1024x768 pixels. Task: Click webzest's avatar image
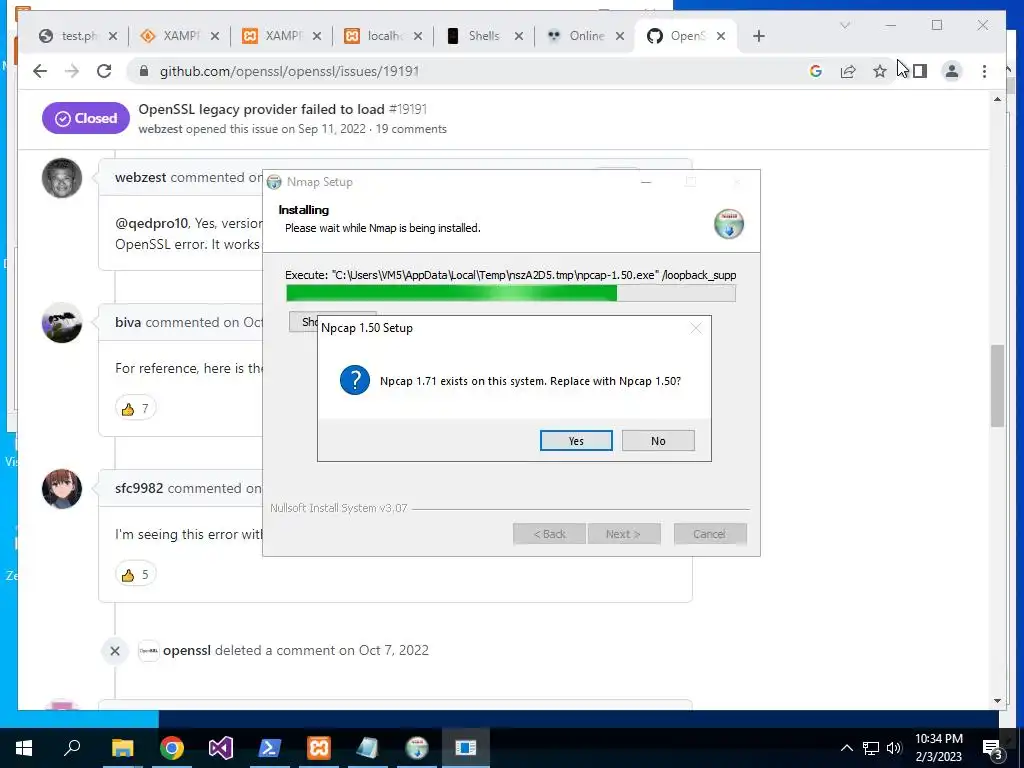pyautogui.click(x=62, y=178)
